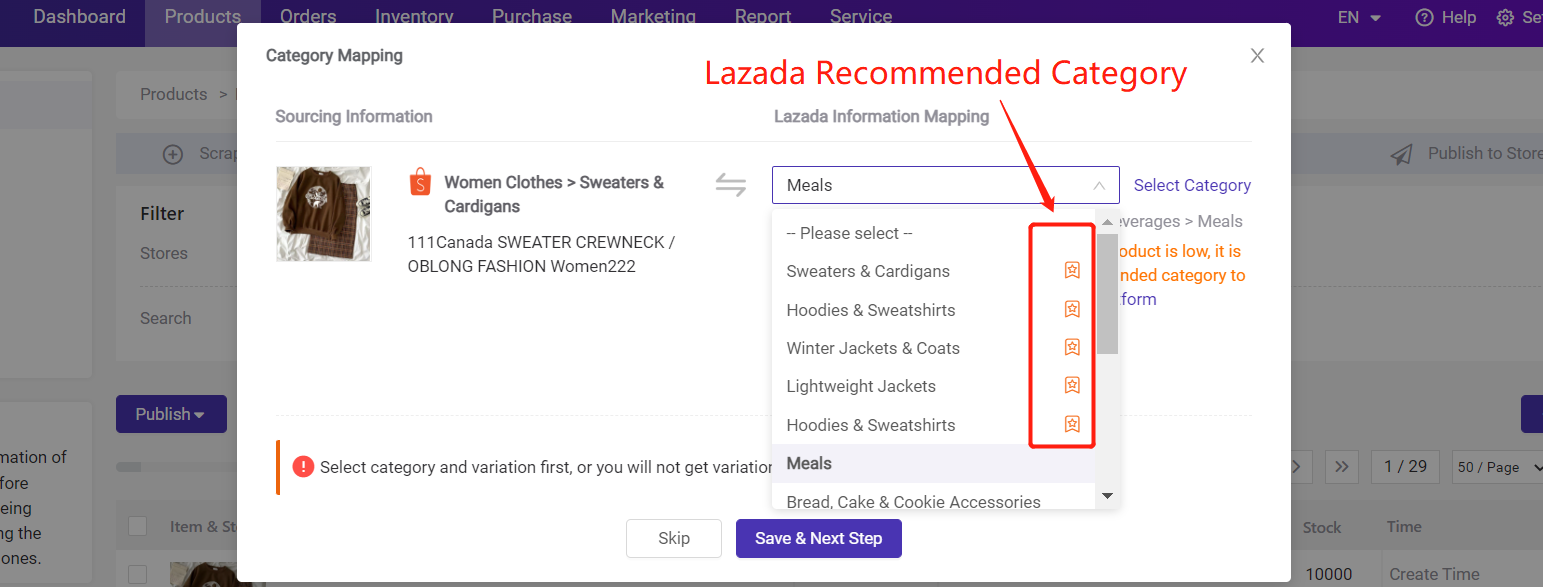The height and width of the screenshot is (587, 1543).
Task: Click the Select Category link
Action: coord(1192,185)
